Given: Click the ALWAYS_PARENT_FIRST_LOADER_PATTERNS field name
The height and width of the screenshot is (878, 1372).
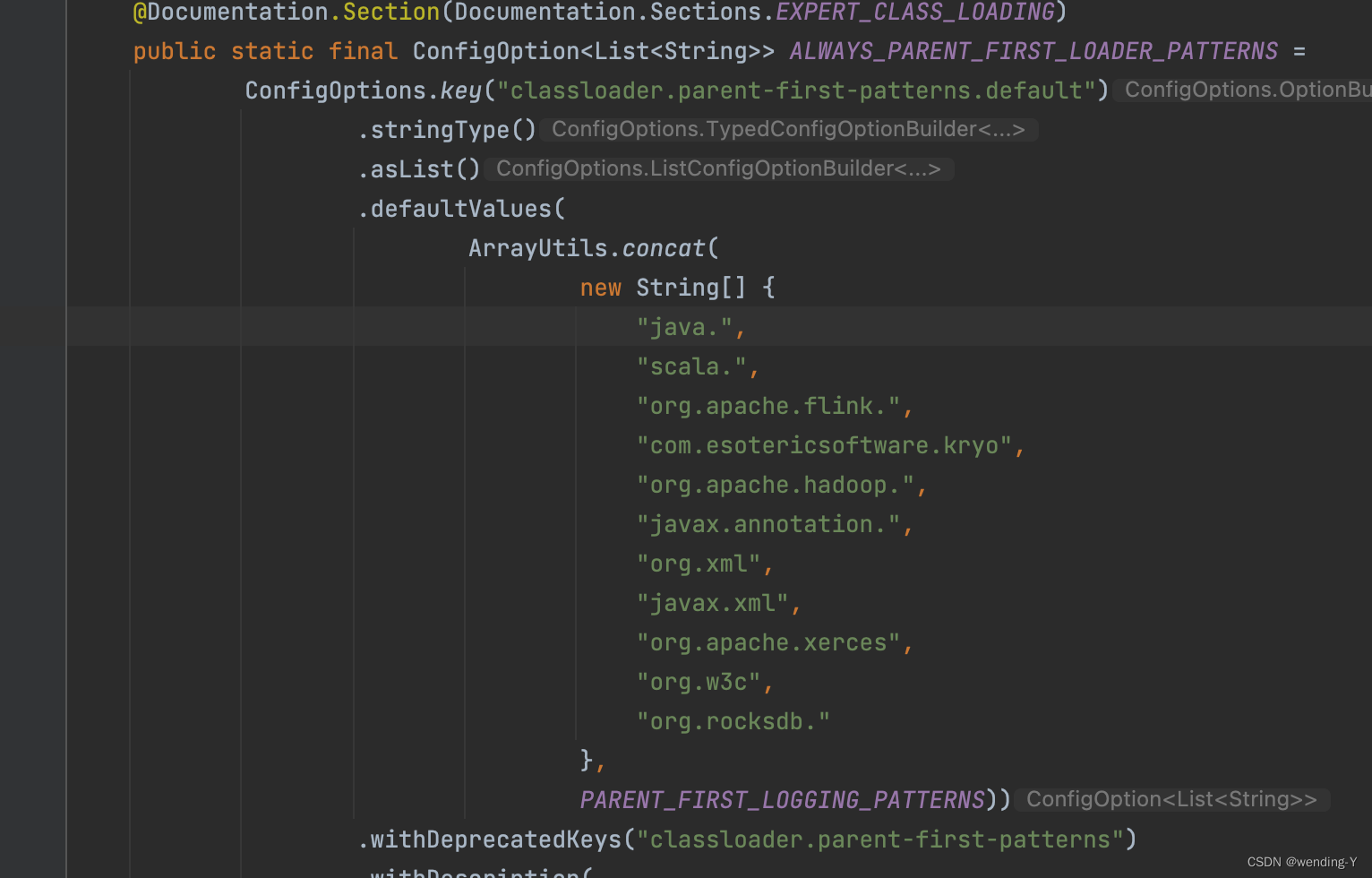Looking at the screenshot, I should click(x=1033, y=51).
